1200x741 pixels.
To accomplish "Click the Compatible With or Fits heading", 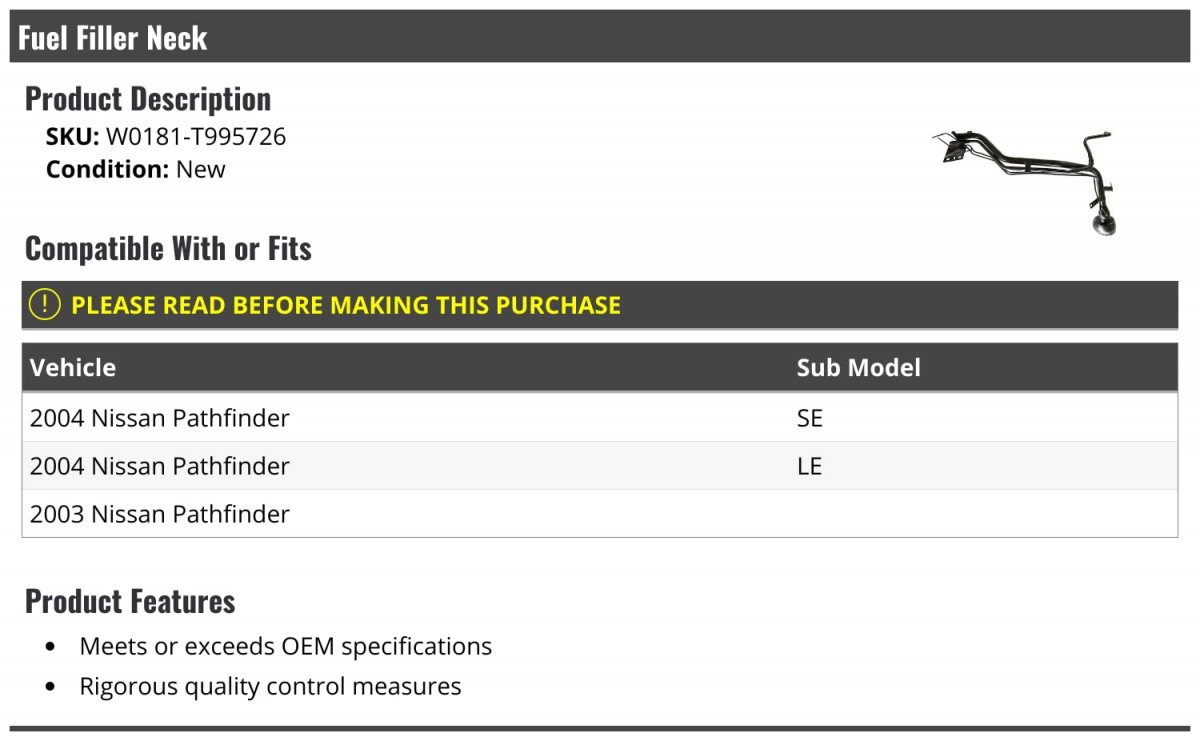I will tap(168, 248).
